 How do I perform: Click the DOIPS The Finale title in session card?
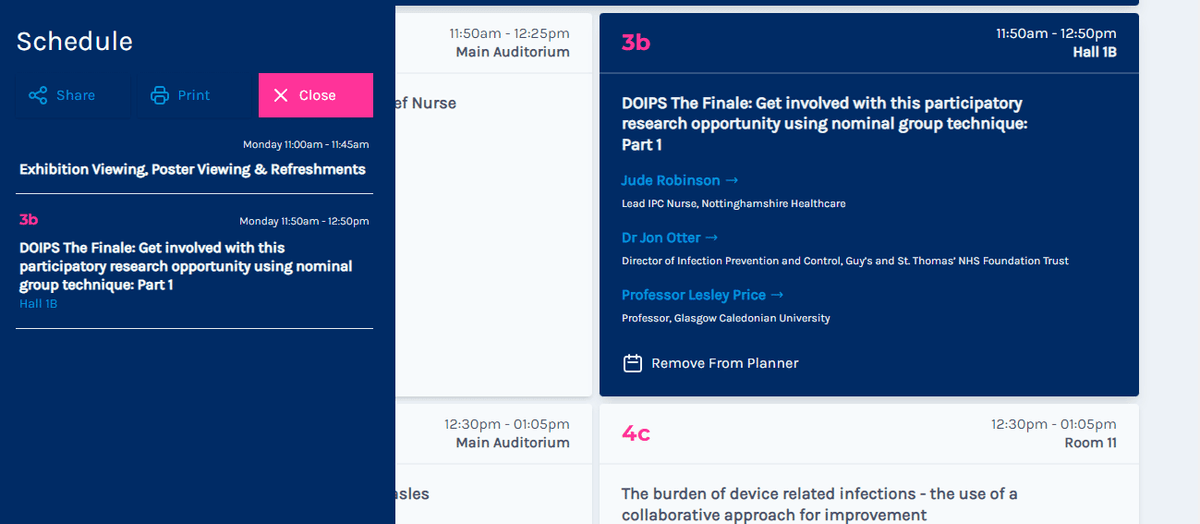click(824, 123)
